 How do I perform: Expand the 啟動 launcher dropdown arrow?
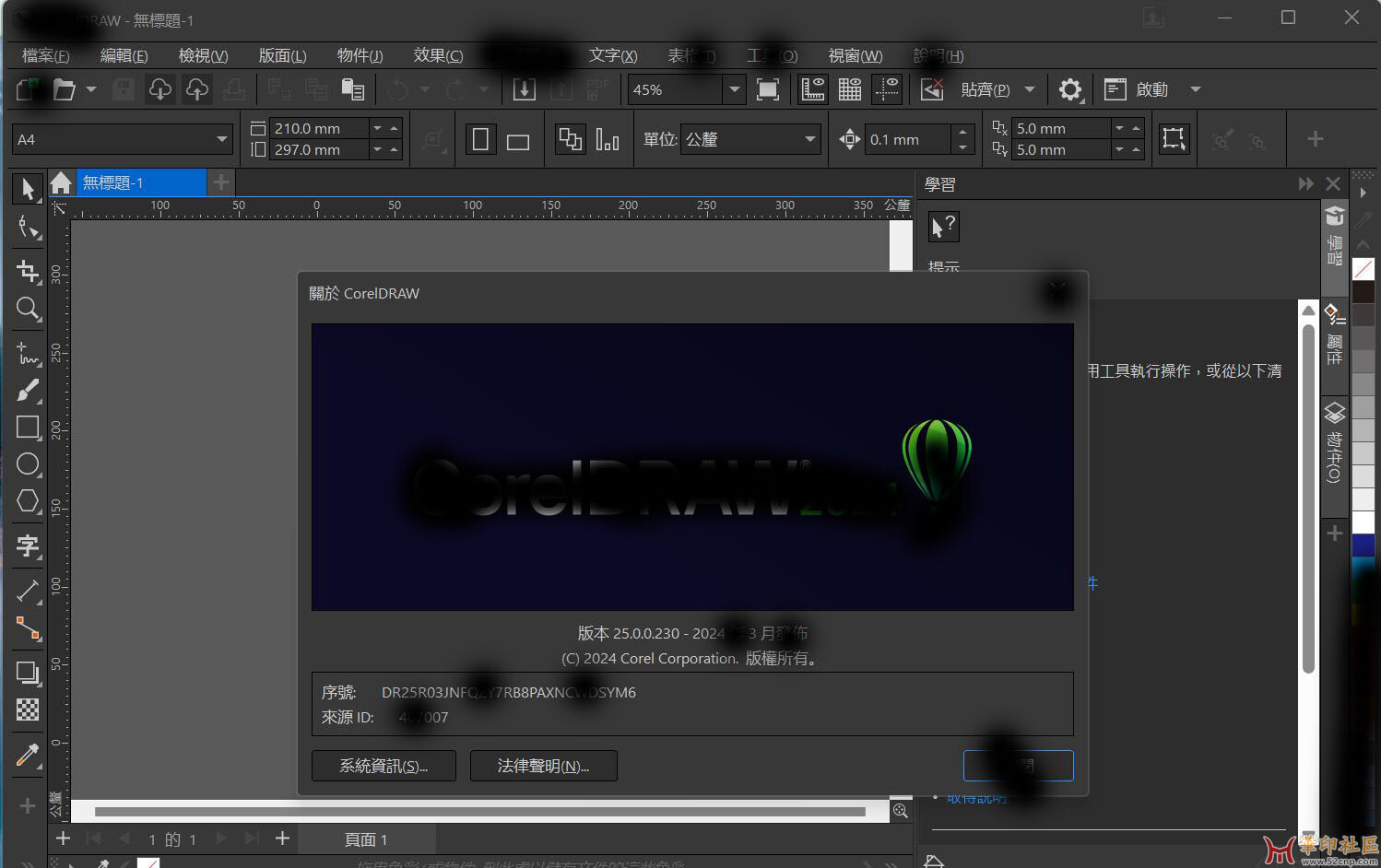pos(1196,89)
